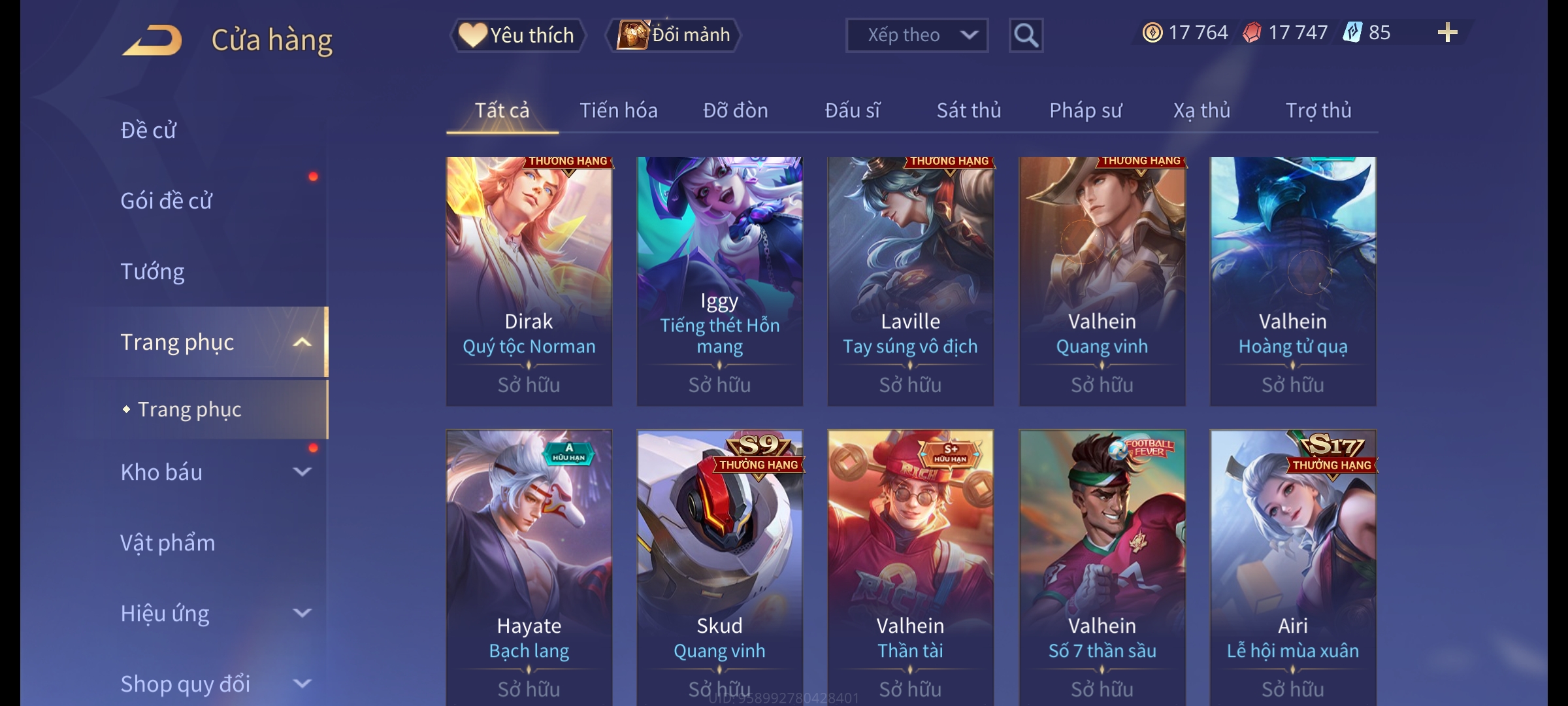Tap the plus icon to add currency

[x=1448, y=32]
